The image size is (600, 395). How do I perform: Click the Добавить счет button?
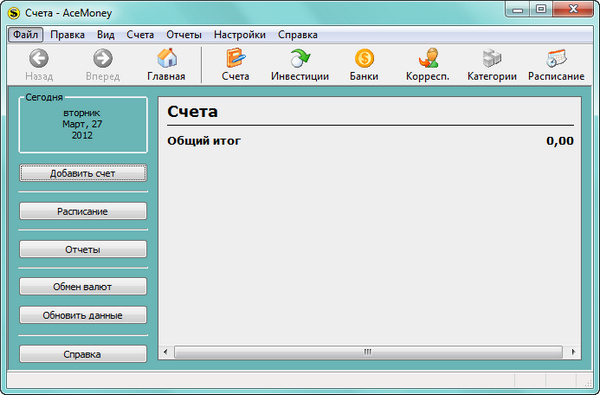(83, 173)
